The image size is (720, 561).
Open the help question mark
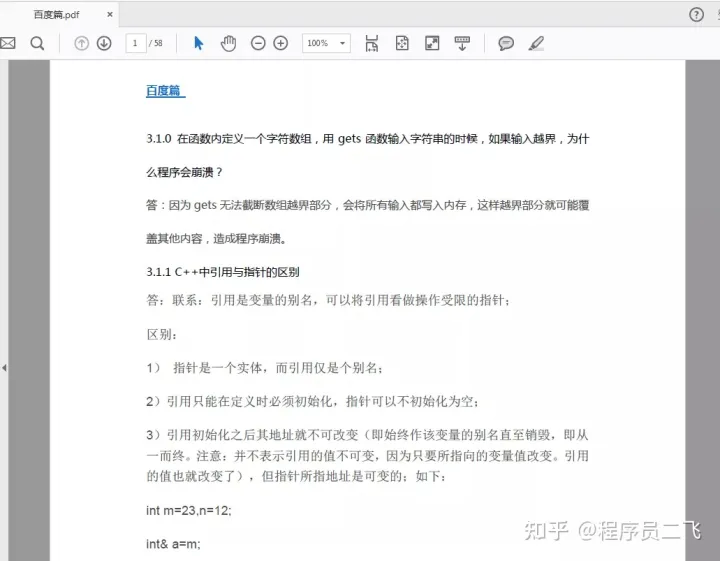pyautogui.click(x=696, y=15)
